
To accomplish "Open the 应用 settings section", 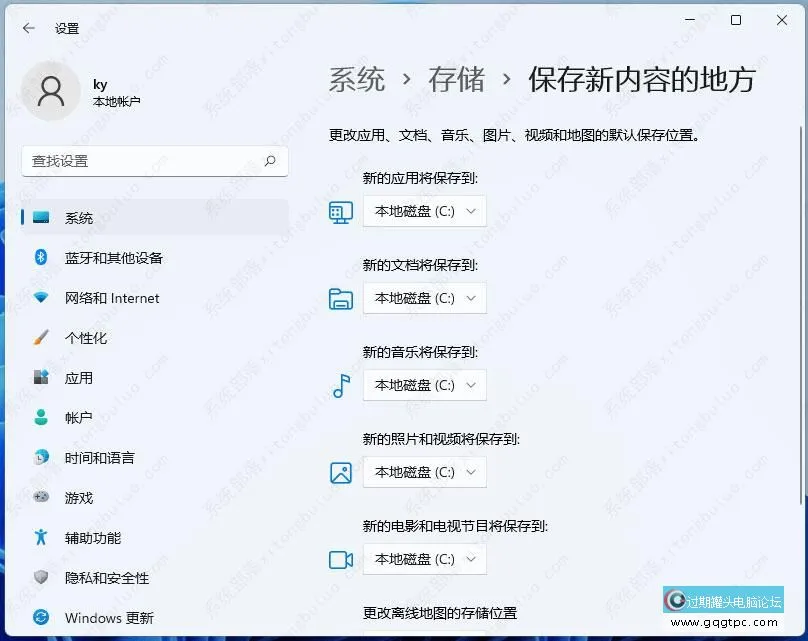I will pos(78,378).
